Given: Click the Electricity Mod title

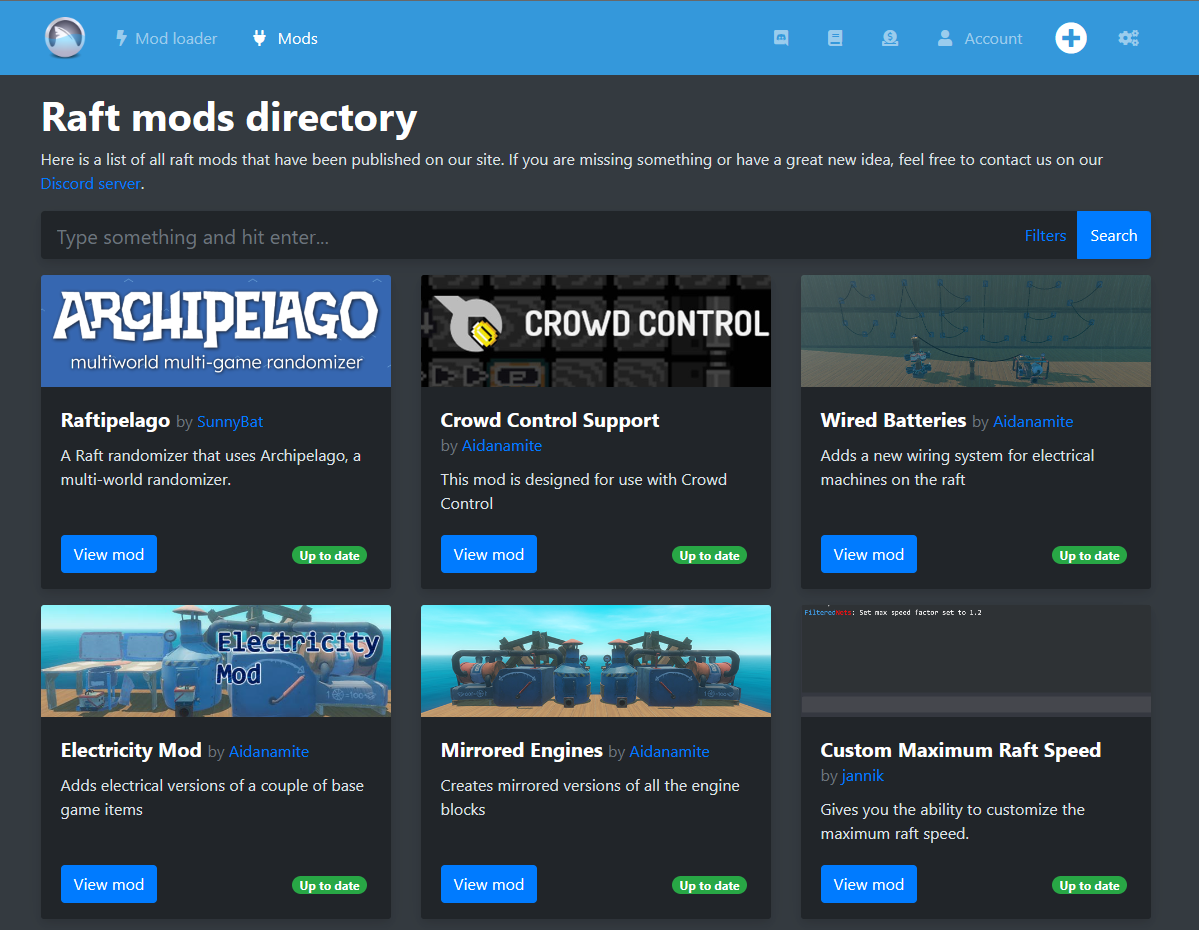Looking at the screenshot, I should (x=132, y=750).
